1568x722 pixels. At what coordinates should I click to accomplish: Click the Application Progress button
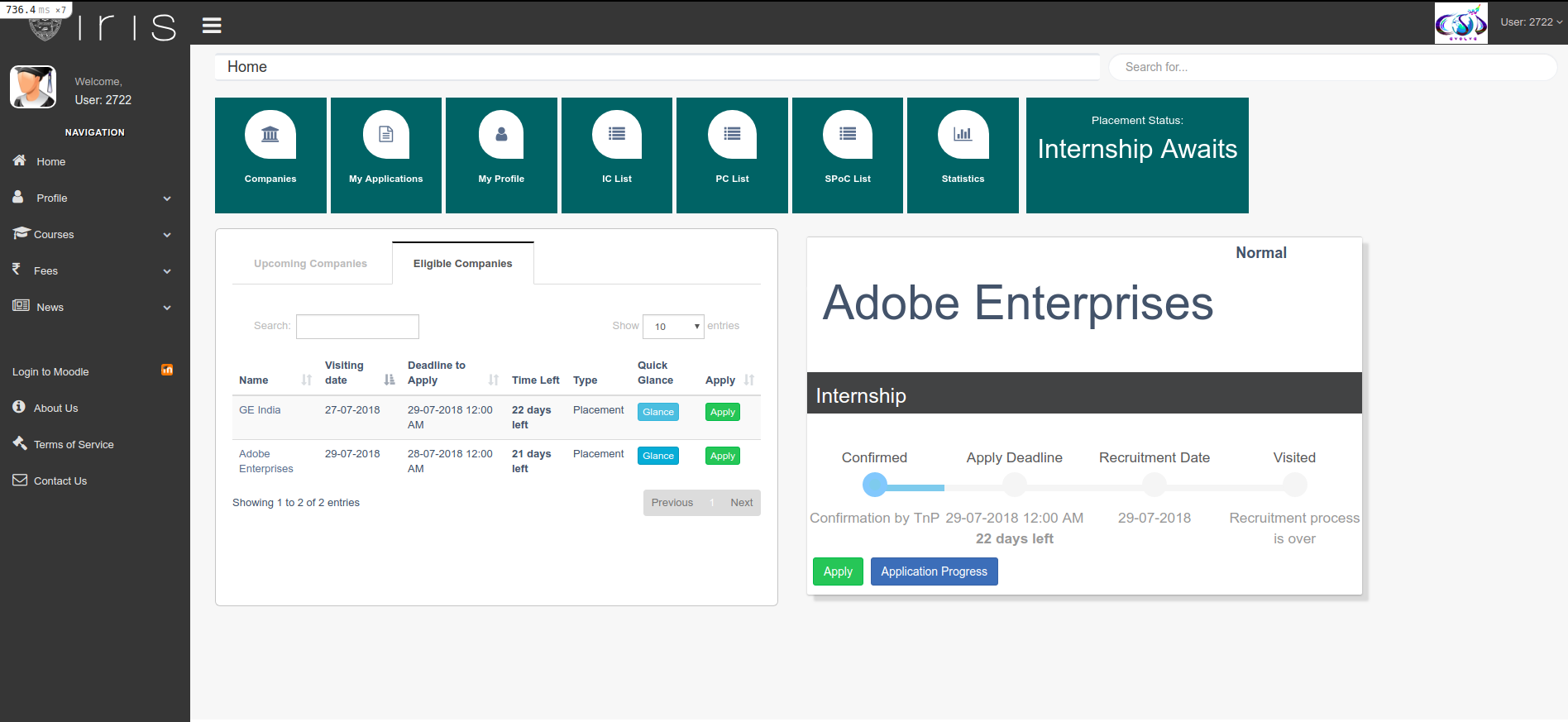pyautogui.click(x=934, y=571)
